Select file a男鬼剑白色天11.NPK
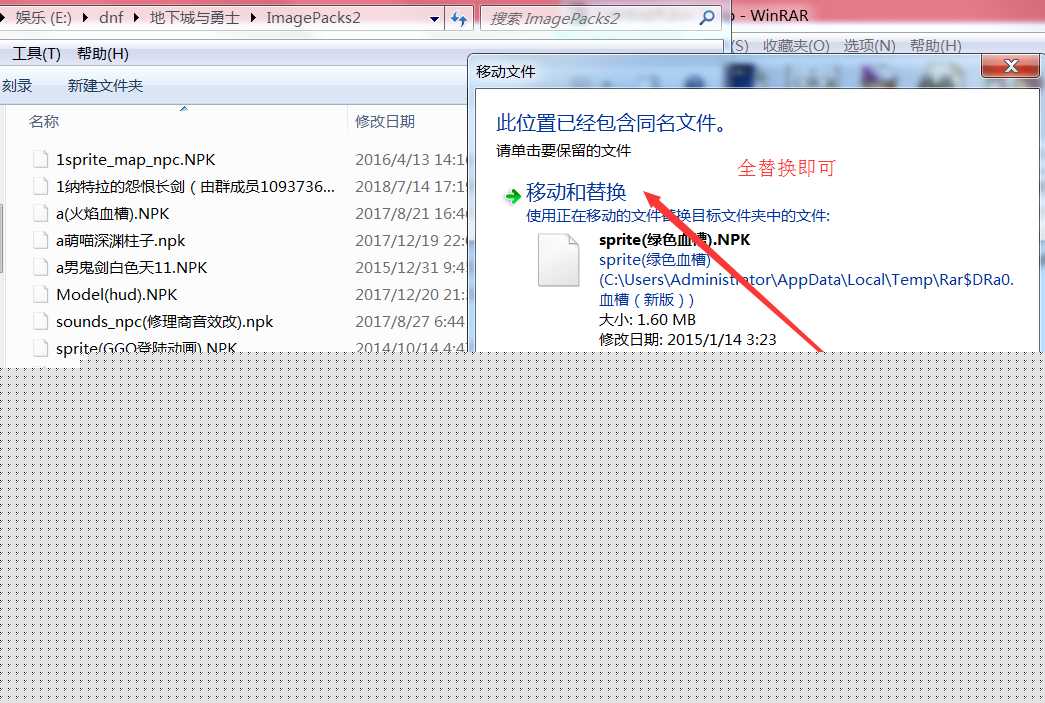This screenshot has width=1045, height=703. coord(131,268)
